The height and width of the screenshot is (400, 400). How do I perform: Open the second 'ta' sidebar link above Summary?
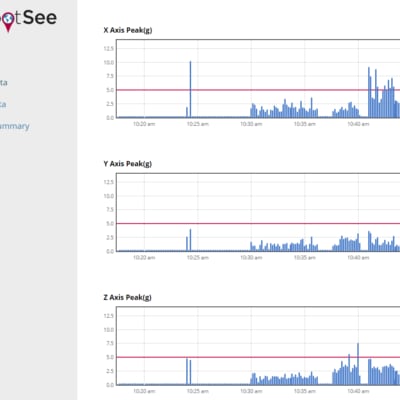3,104
